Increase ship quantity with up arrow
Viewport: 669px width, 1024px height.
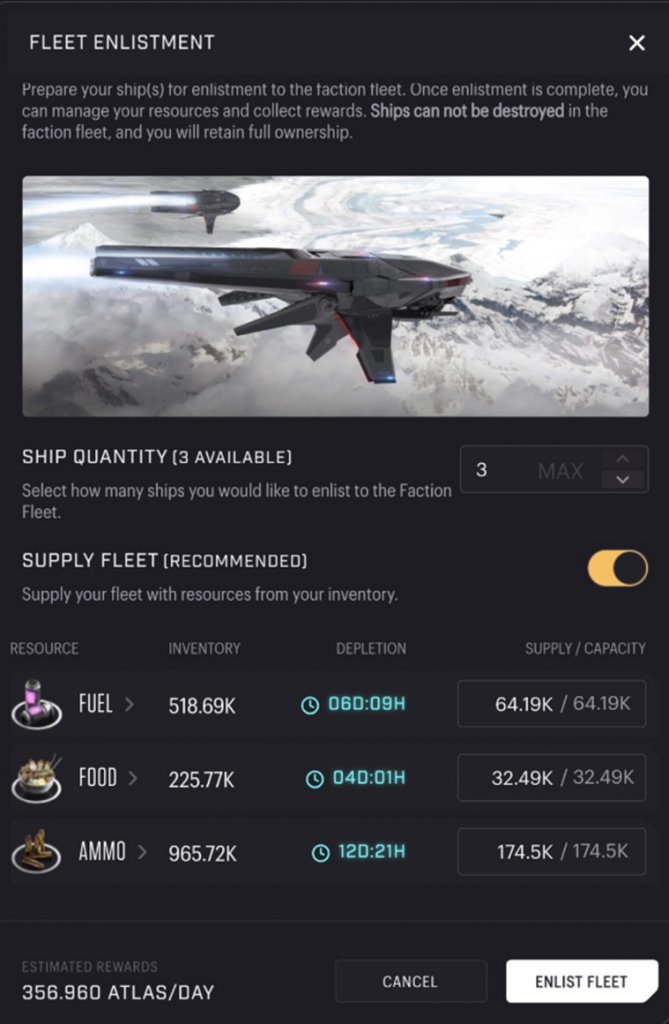click(623, 459)
